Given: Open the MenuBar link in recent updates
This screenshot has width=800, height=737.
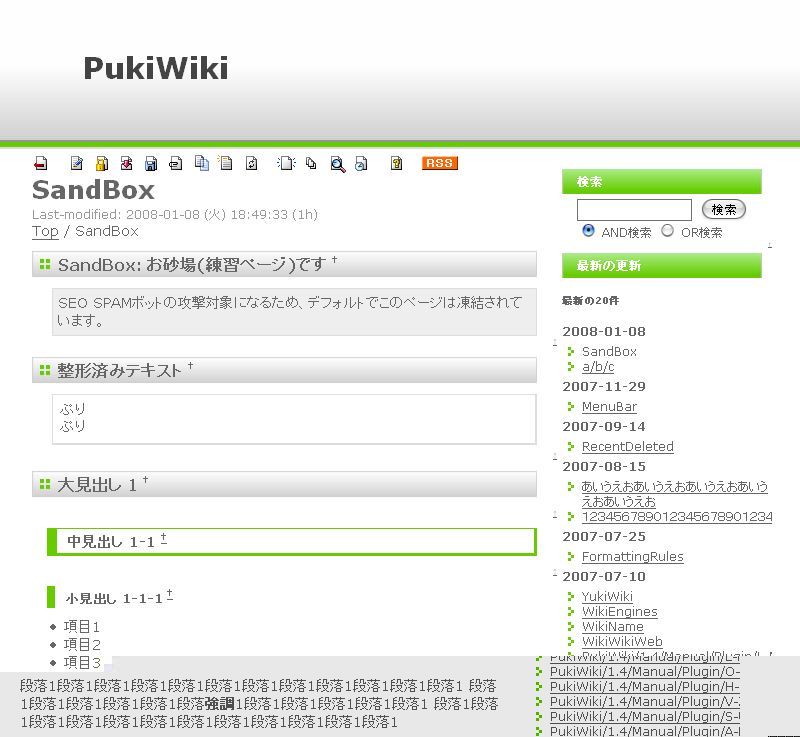Looking at the screenshot, I should click(x=609, y=407).
